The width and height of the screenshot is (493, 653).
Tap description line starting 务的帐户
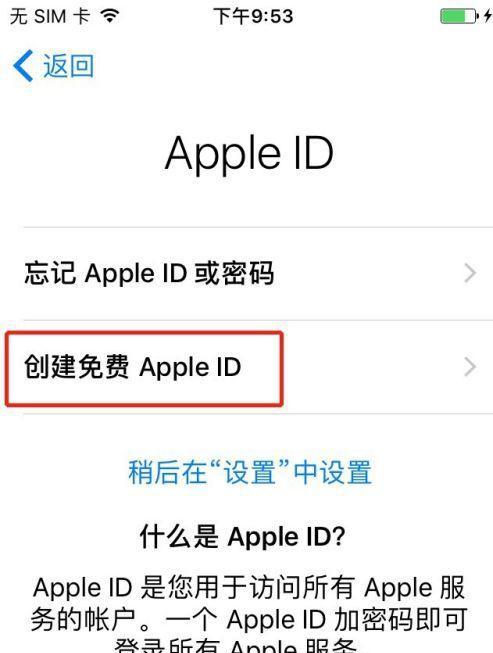pos(249,620)
